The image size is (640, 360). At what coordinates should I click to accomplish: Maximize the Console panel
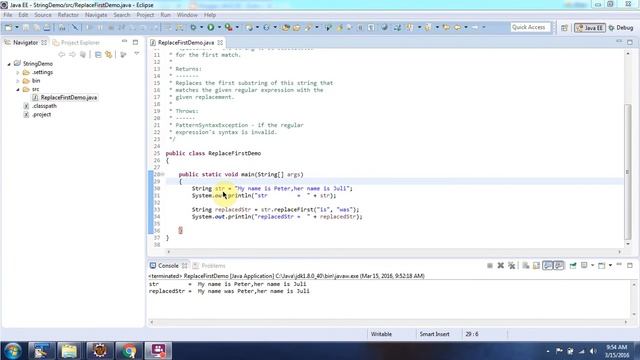[x=630, y=265]
